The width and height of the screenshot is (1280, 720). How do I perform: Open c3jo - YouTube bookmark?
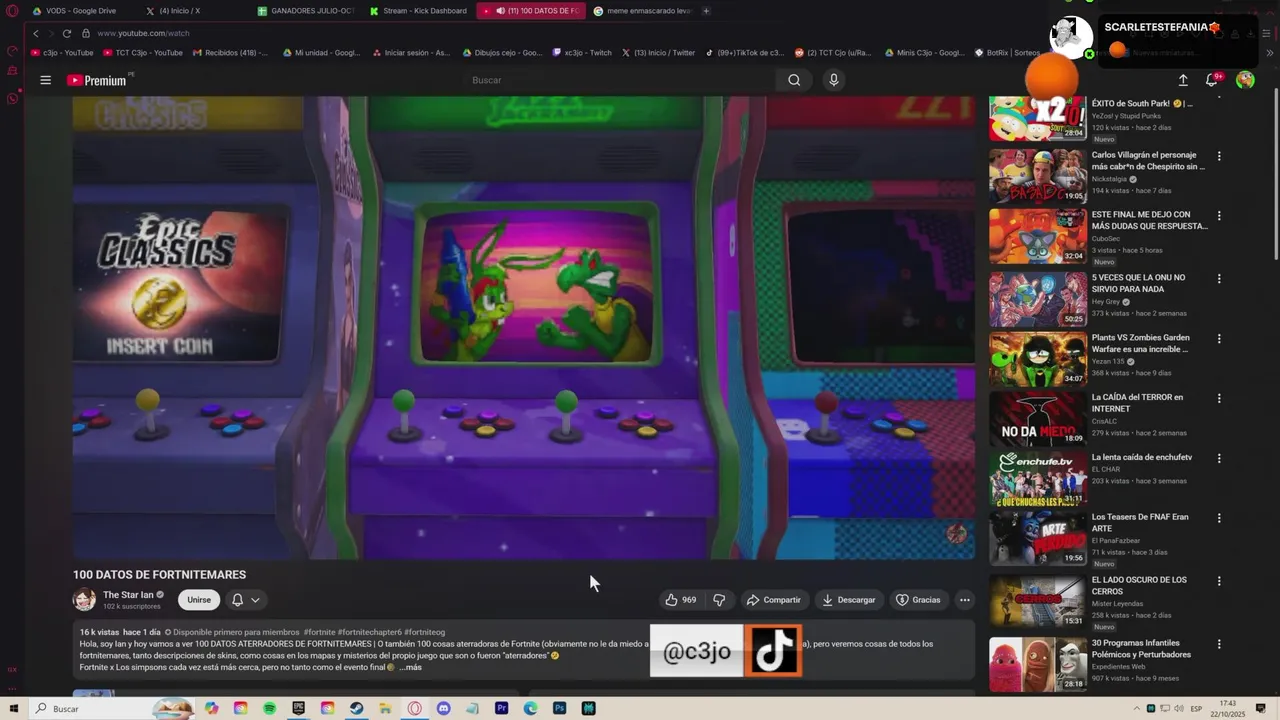pos(62,53)
